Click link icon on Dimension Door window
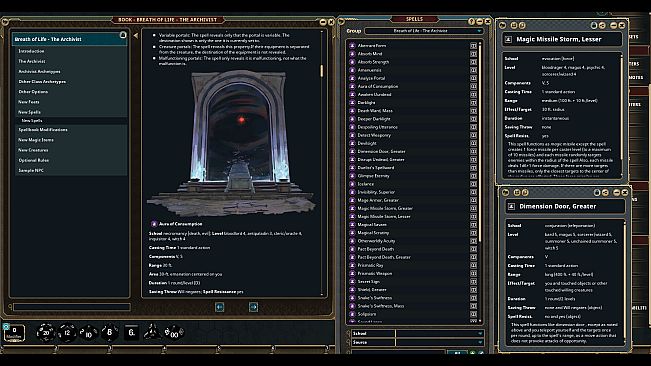The image size is (651, 366). tap(505, 193)
